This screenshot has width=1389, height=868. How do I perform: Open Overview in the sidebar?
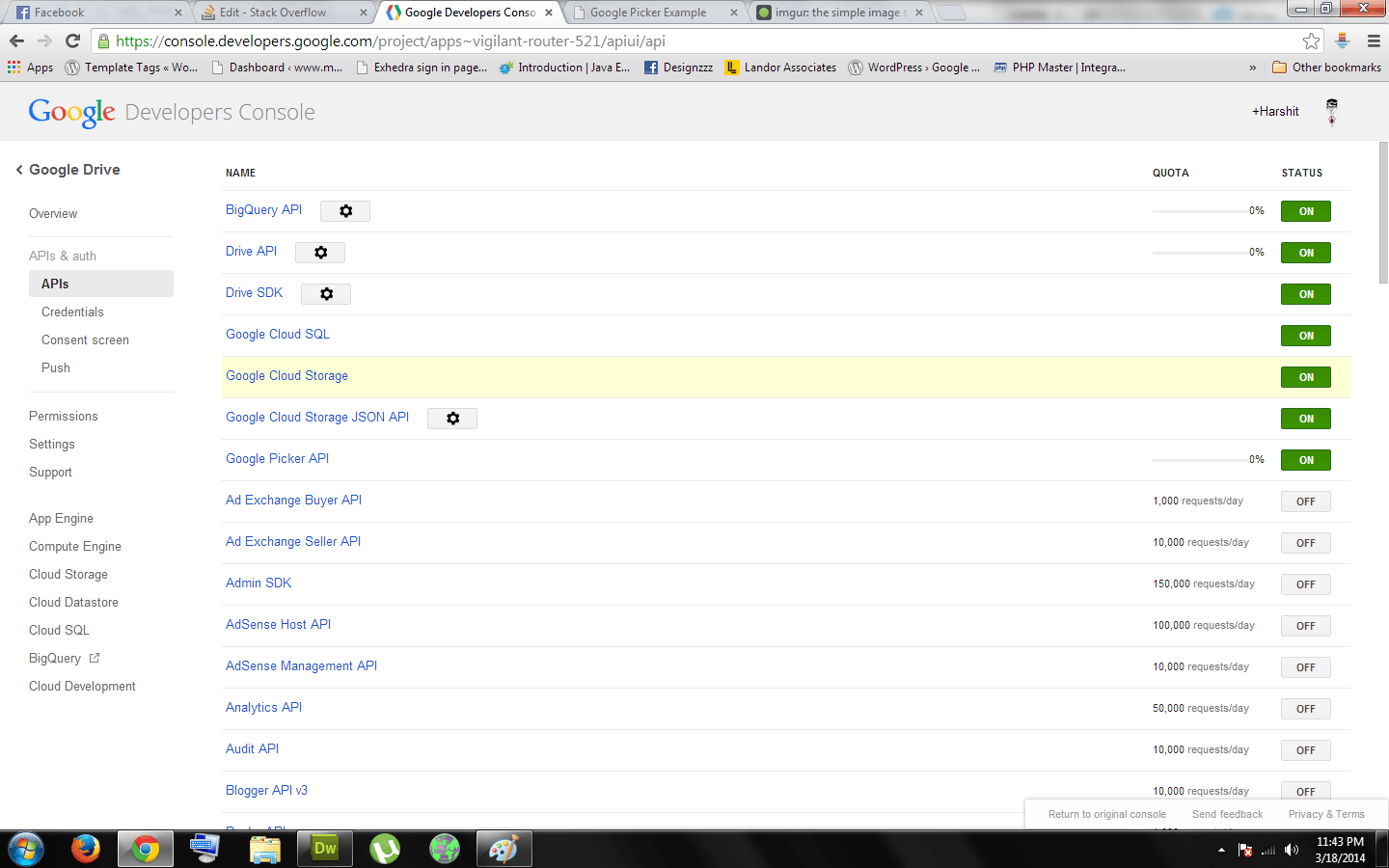click(x=53, y=213)
